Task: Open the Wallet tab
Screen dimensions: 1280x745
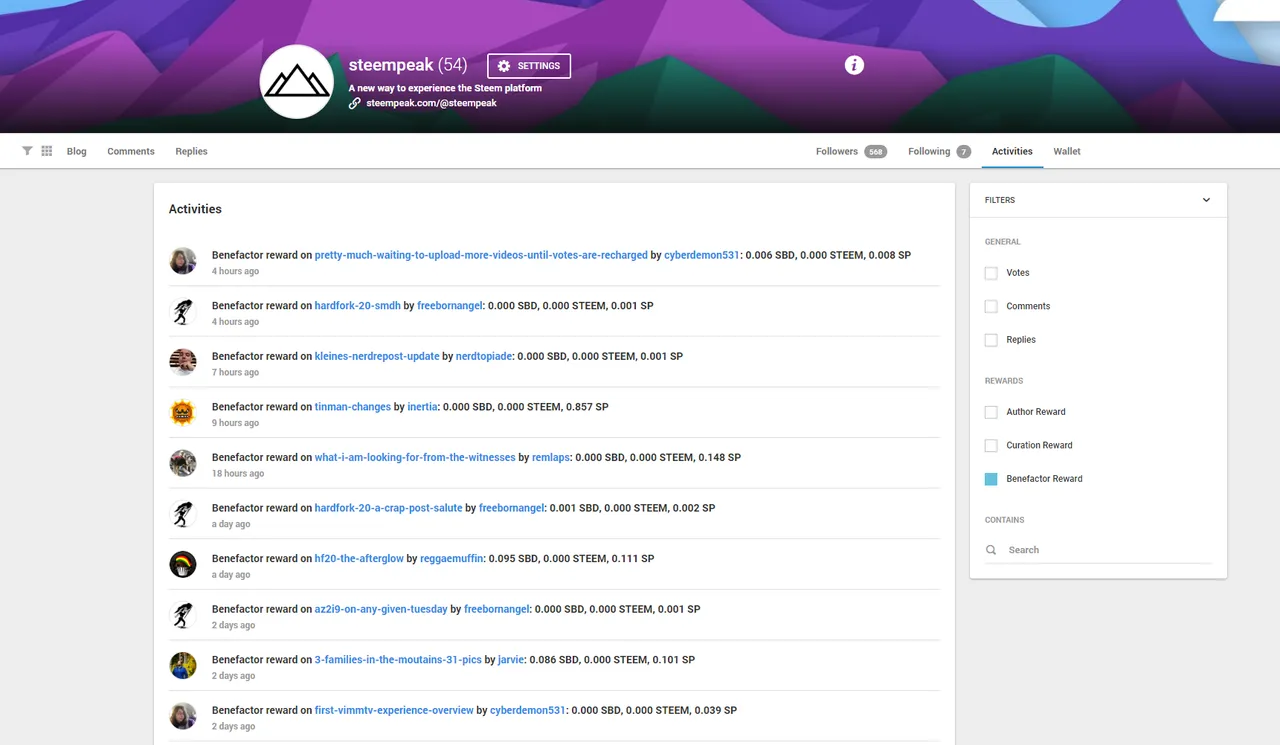Action: 1067,151
